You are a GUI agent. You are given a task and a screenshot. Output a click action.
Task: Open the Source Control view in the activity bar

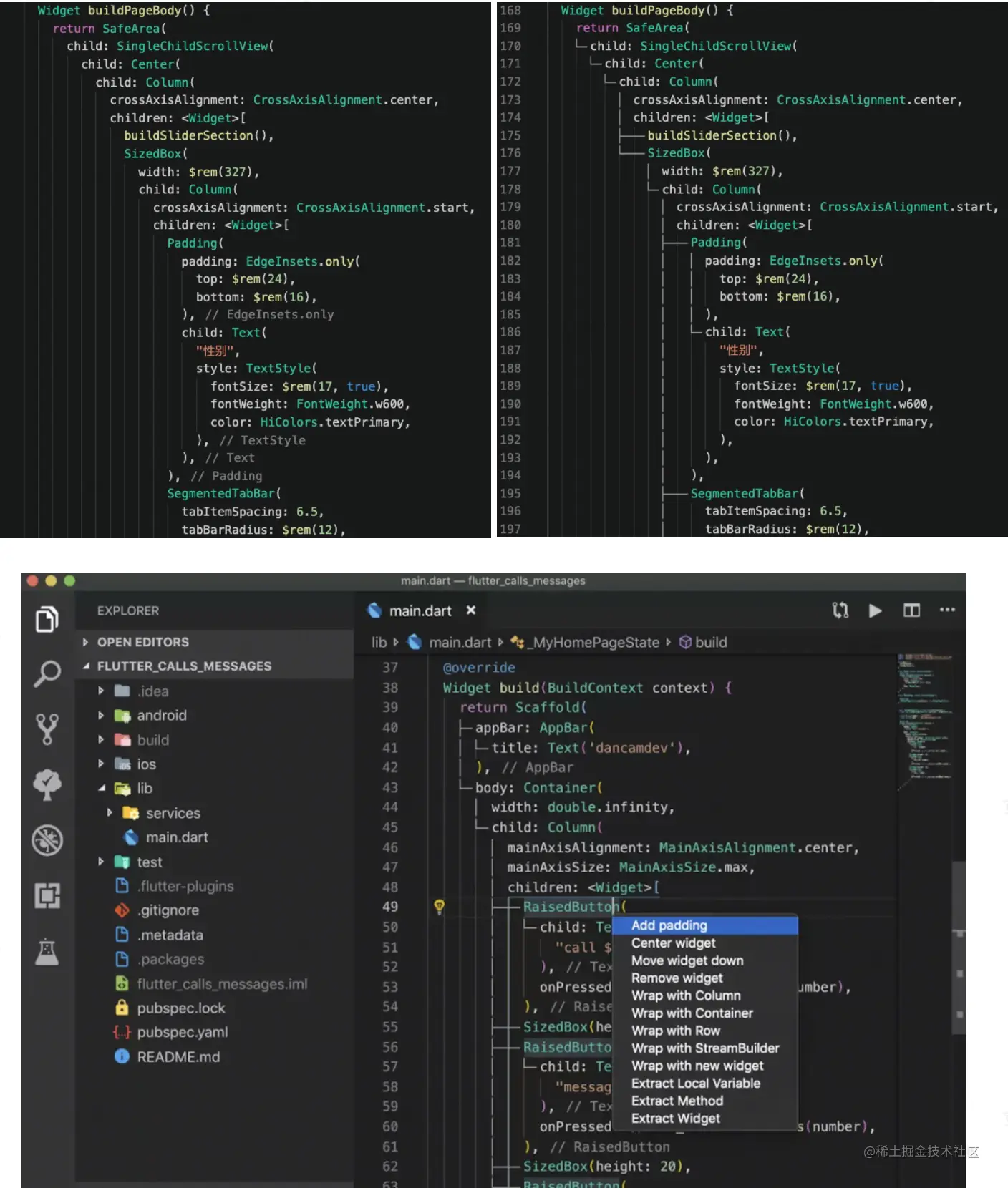(47, 729)
